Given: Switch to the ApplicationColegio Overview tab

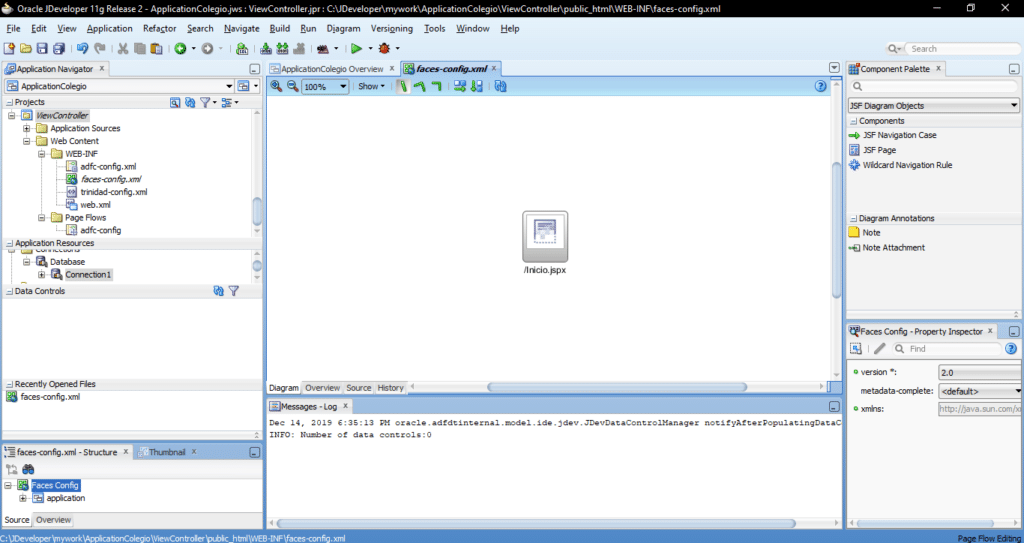Looking at the screenshot, I should click(x=332, y=69).
